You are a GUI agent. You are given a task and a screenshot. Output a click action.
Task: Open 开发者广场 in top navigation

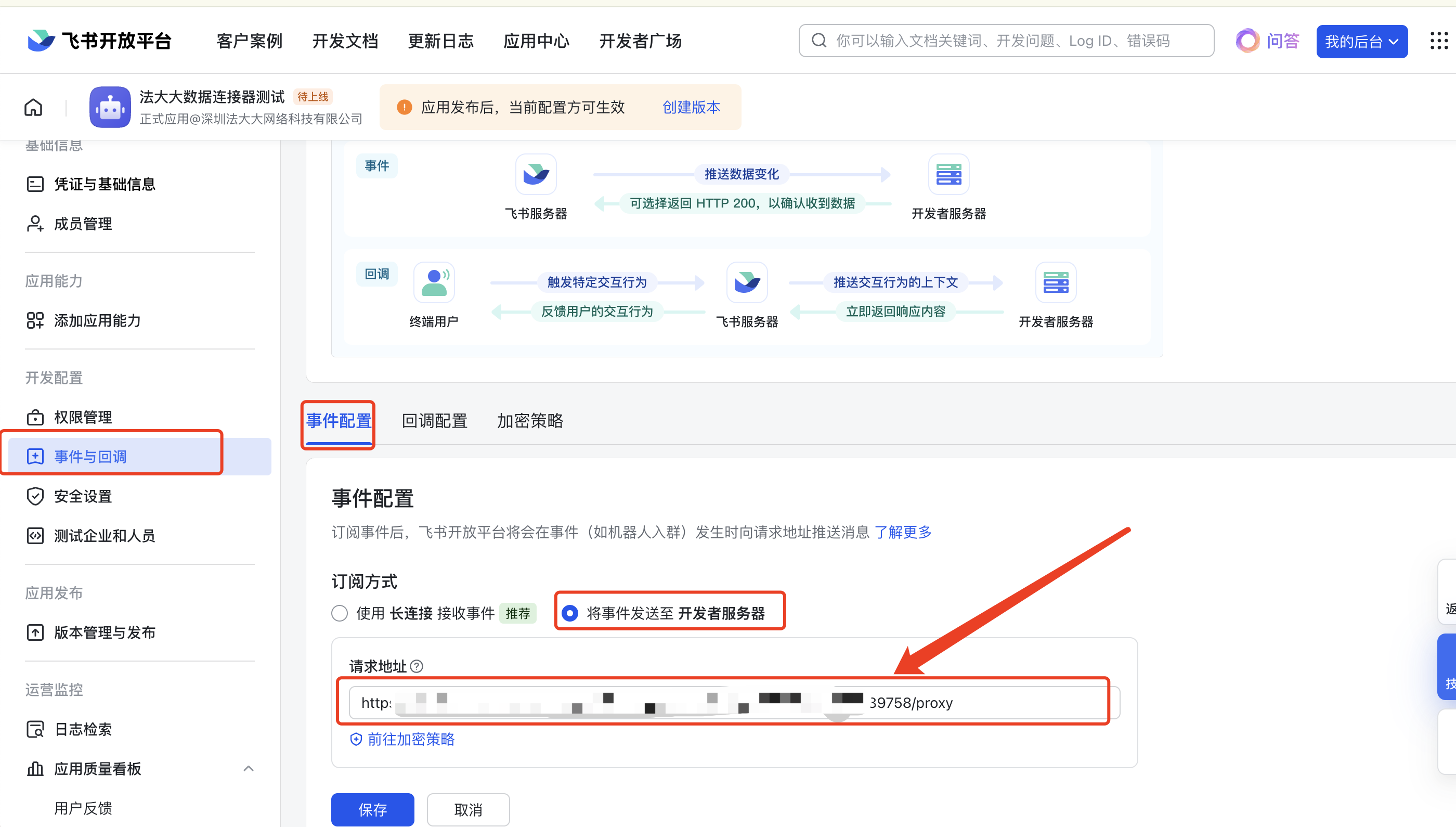point(640,41)
